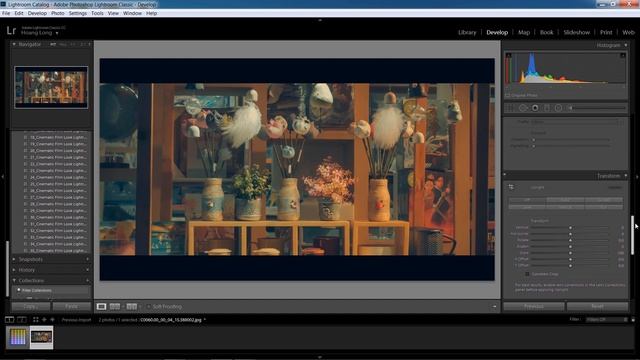The height and width of the screenshot is (360, 640).
Task: Click the filmstrip go back arrow
Action: (x=44, y=320)
